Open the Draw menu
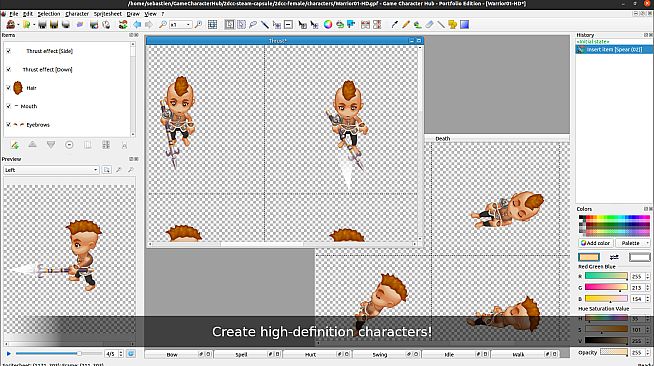654x366 pixels. click(x=133, y=14)
